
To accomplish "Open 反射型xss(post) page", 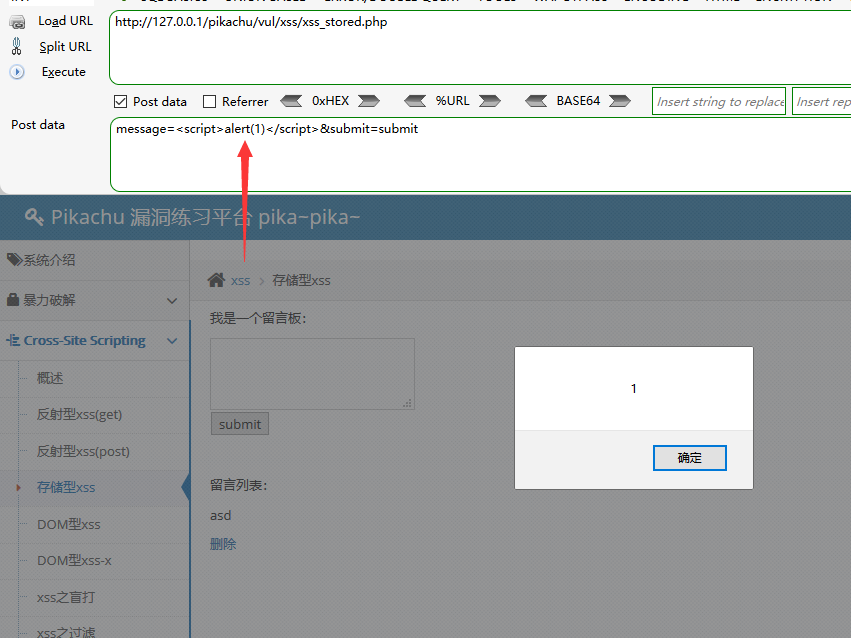I will tap(83, 451).
